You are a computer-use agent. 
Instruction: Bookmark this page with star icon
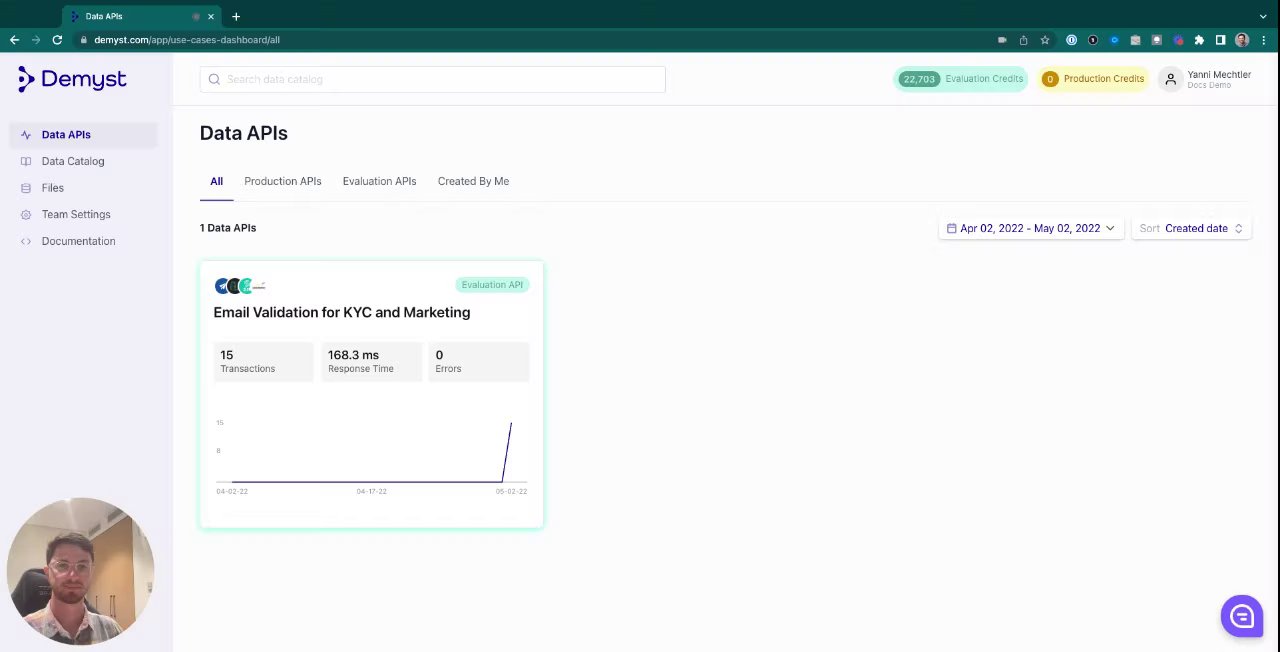(1045, 40)
